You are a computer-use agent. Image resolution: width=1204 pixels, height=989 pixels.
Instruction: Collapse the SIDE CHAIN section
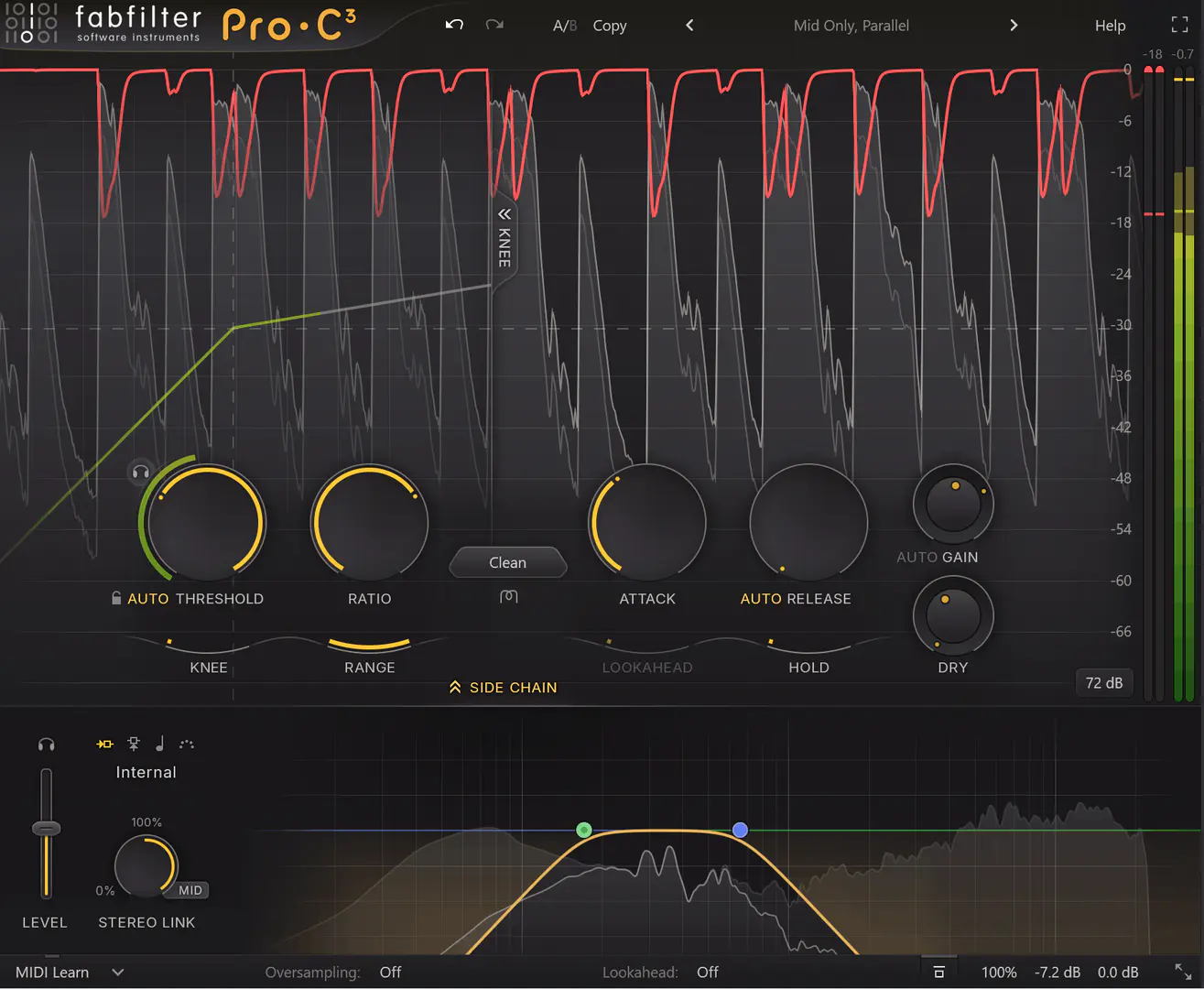(503, 687)
